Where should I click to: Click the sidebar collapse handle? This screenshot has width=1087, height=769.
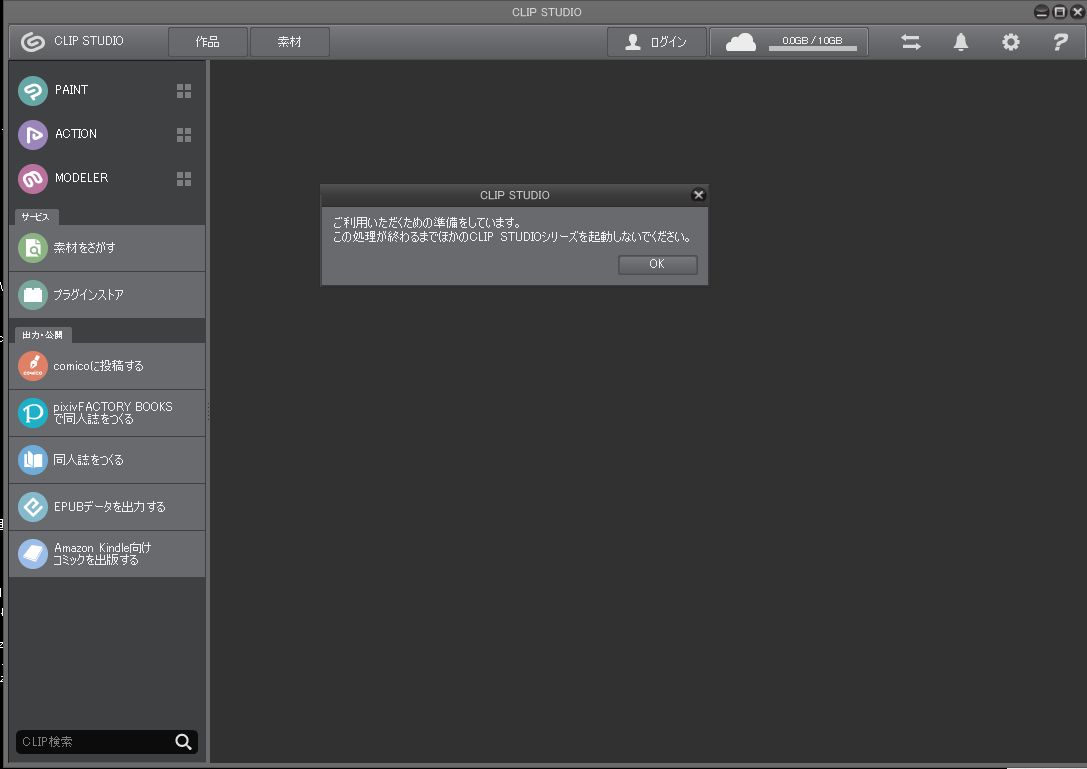point(208,413)
